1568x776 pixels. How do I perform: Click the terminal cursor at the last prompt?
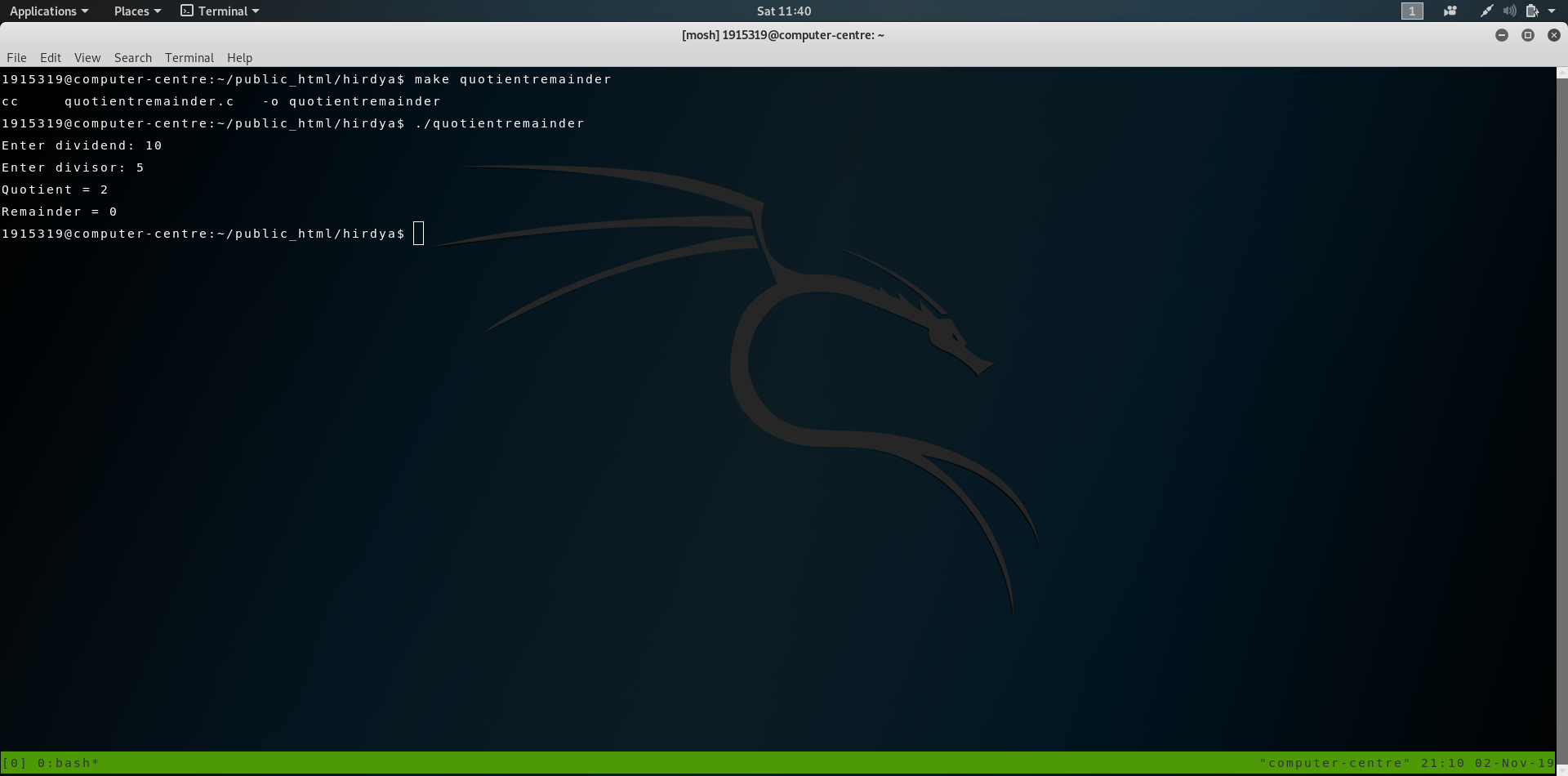click(419, 234)
